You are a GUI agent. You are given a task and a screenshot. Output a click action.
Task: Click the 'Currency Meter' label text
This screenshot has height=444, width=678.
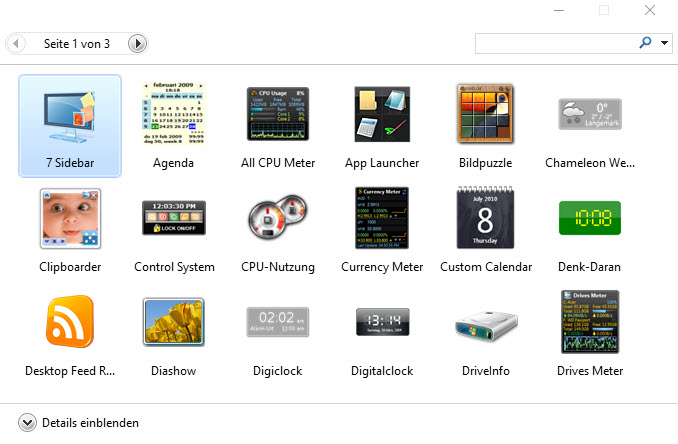pos(382,267)
